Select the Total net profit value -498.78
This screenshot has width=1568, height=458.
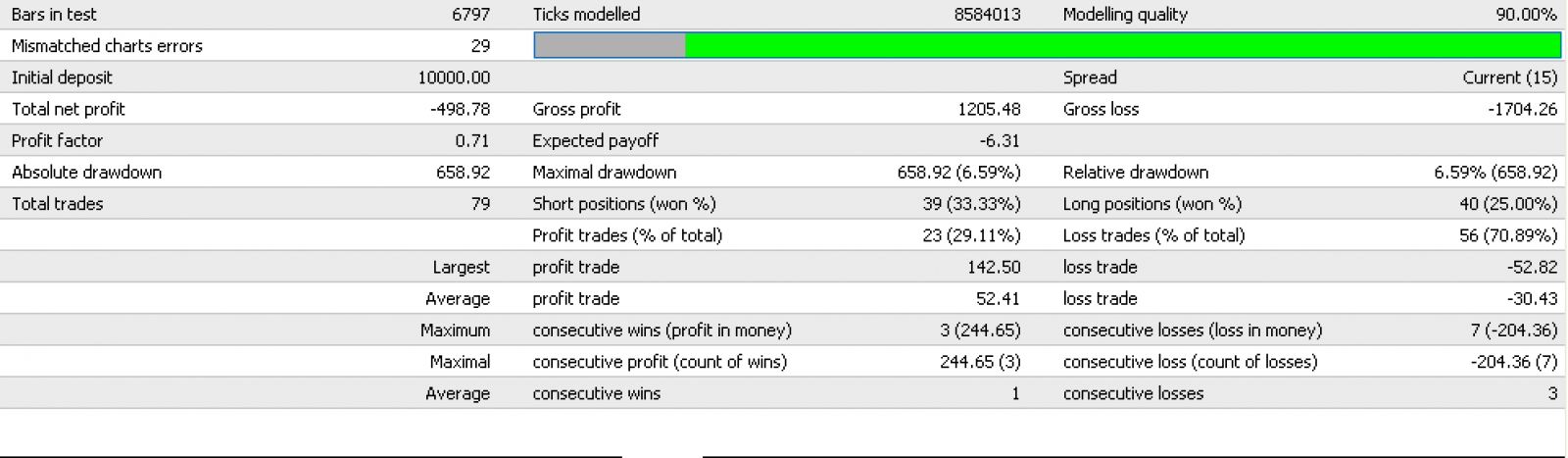click(x=460, y=109)
